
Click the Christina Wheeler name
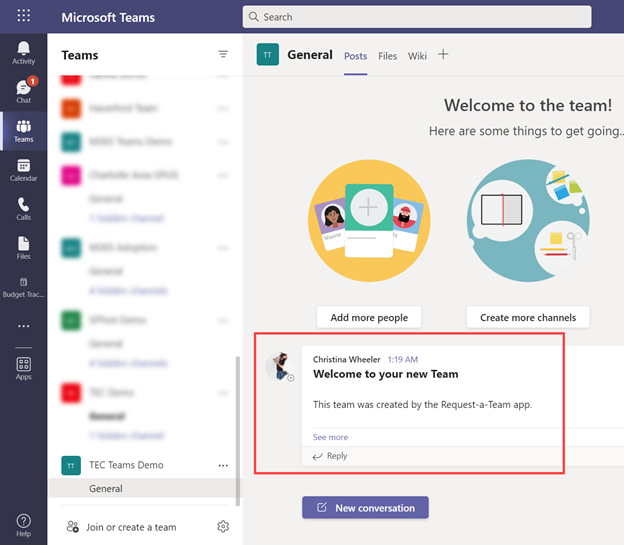(346, 359)
